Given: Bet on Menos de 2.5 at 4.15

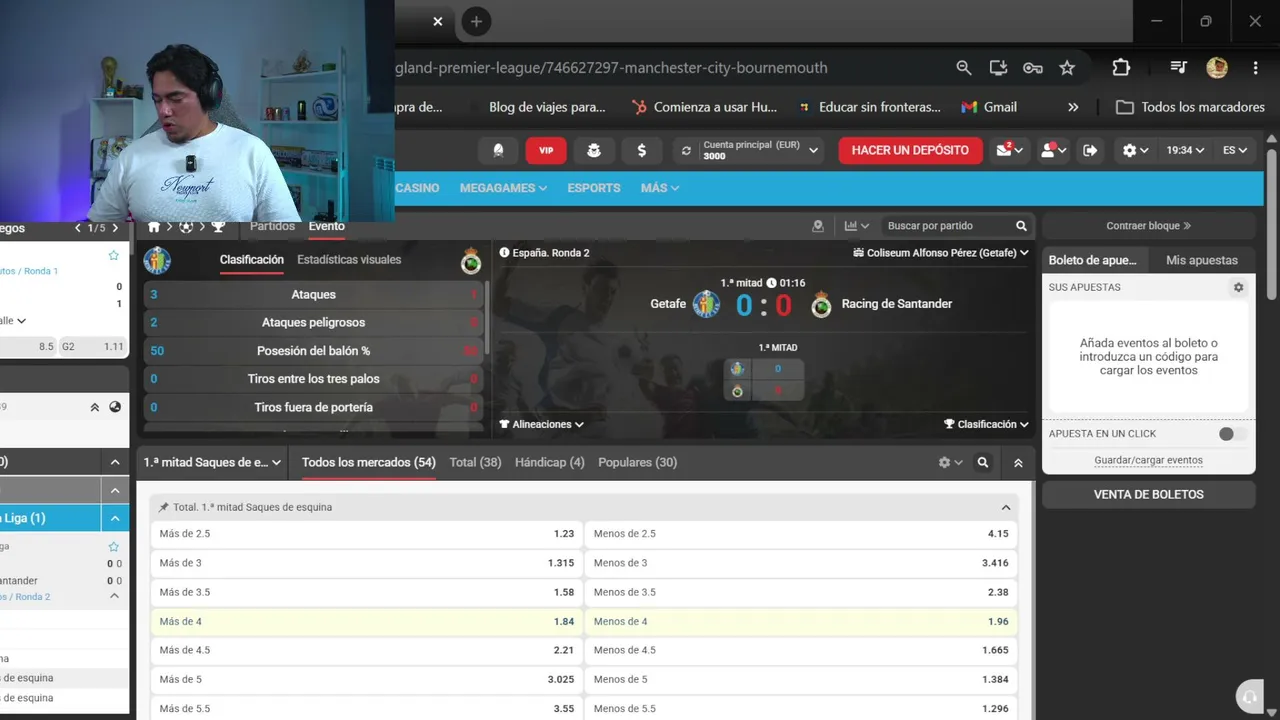Looking at the screenshot, I should (x=801, y=534).
